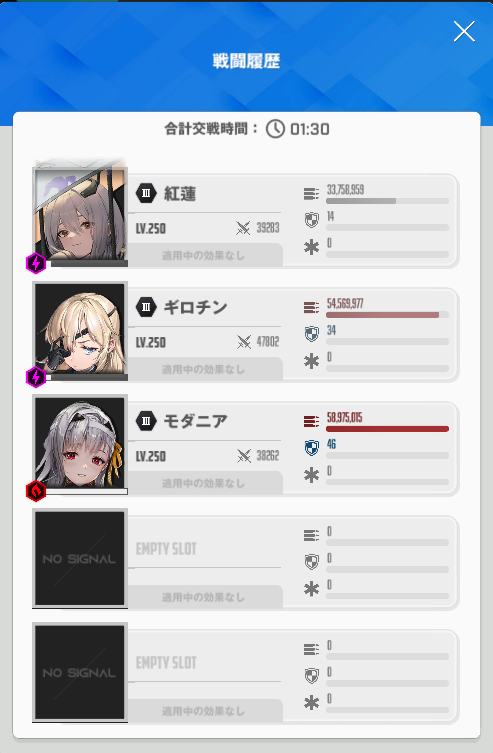Screen dimensions: 493x753
Task: Click the burst III hexagon beside モダニア
Action: point(146,421)
